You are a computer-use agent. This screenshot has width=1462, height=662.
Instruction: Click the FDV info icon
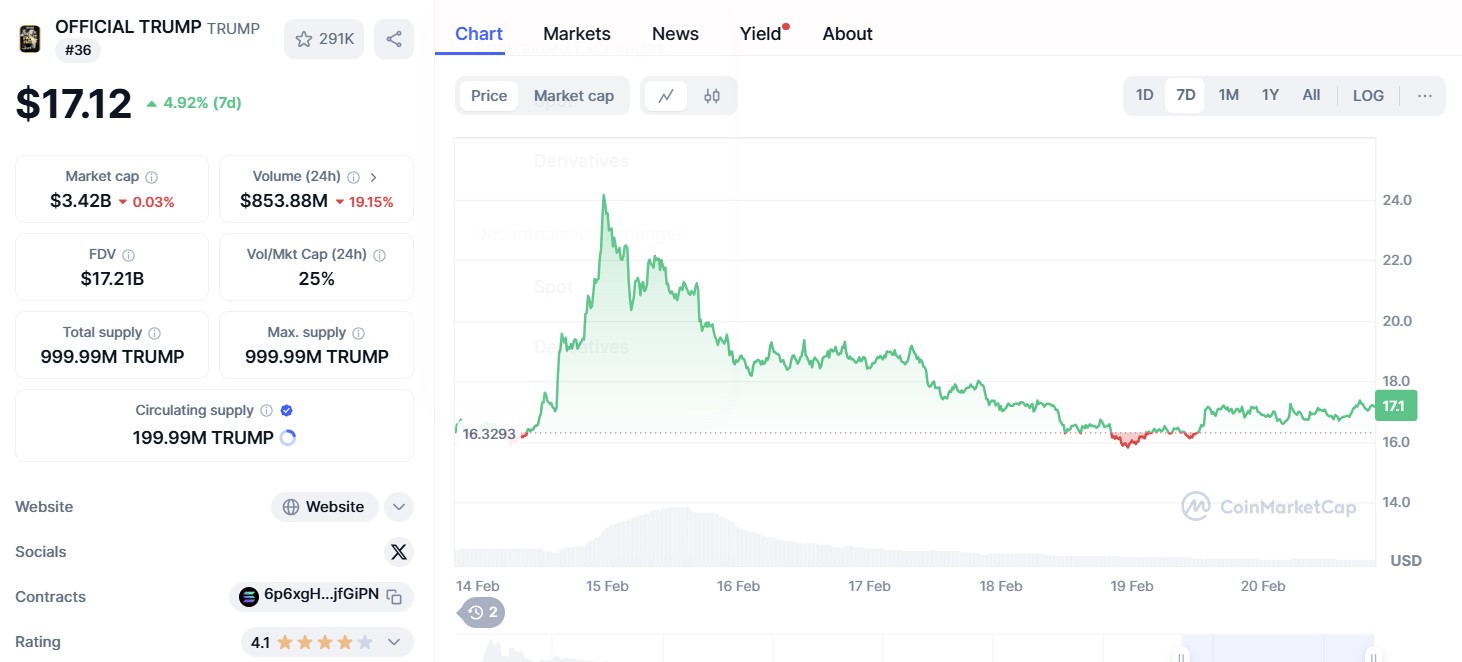[x=129, y=255]
